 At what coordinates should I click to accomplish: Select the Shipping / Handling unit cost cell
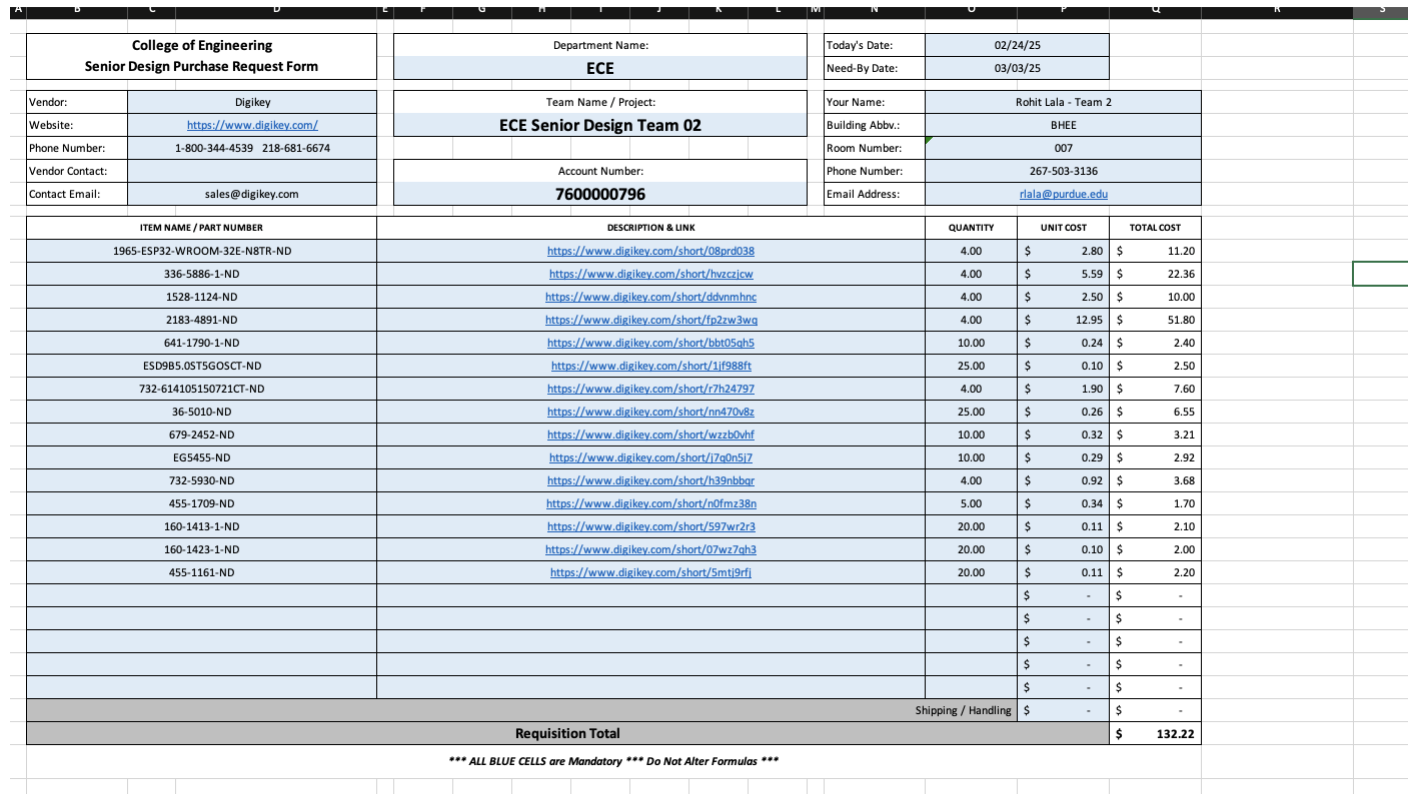click(x=1063, y=710)
